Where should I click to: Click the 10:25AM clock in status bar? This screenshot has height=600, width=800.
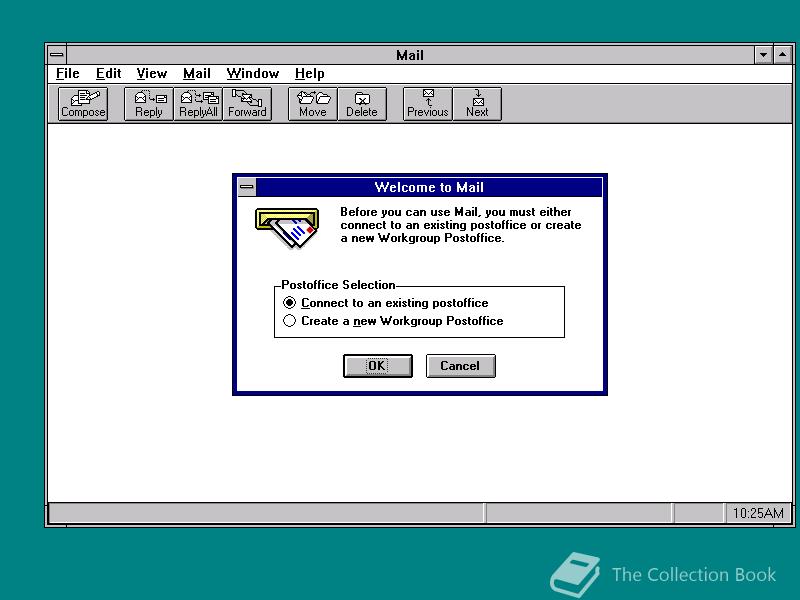coord(758,513)
